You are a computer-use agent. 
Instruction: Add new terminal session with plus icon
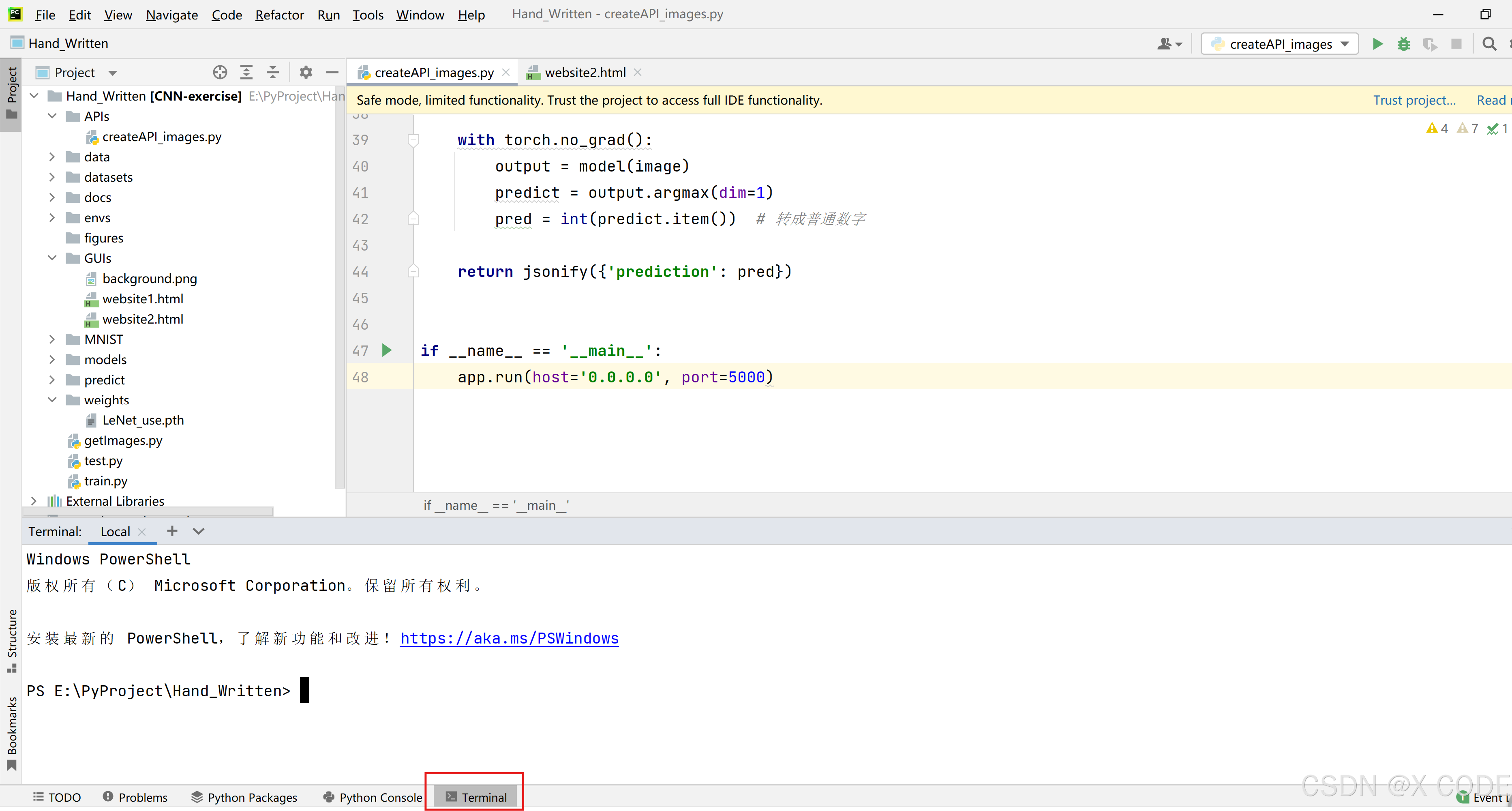(172, 531)
